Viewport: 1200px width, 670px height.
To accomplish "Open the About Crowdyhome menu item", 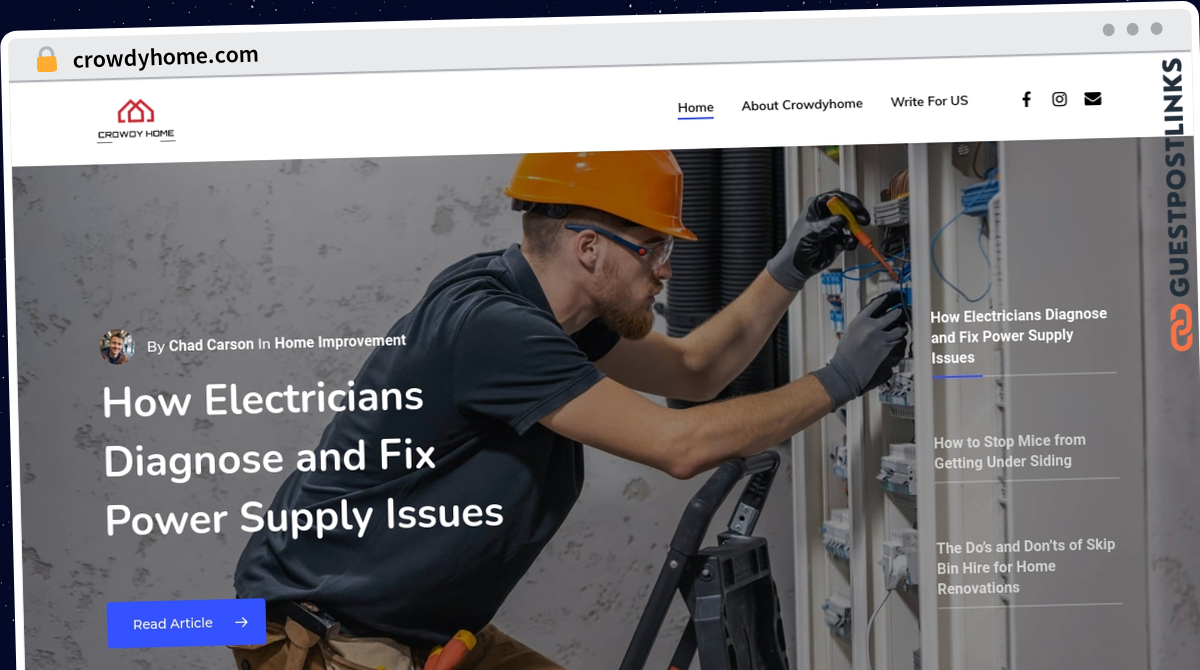I will pyautogui.click(x=802, y=104).
